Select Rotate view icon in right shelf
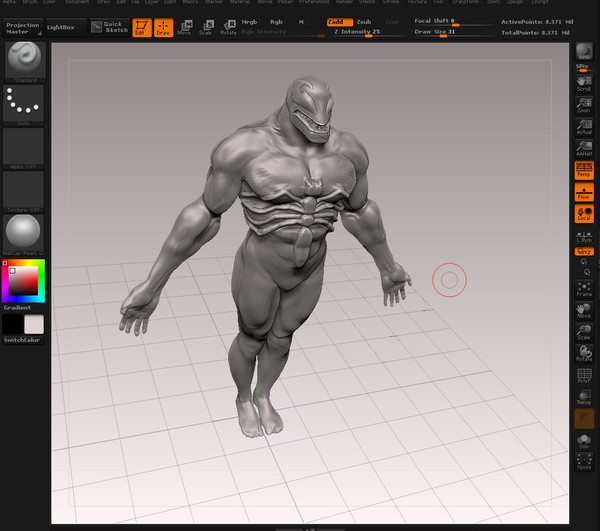The width and height of the screenshot is (600, 531). 584,354
